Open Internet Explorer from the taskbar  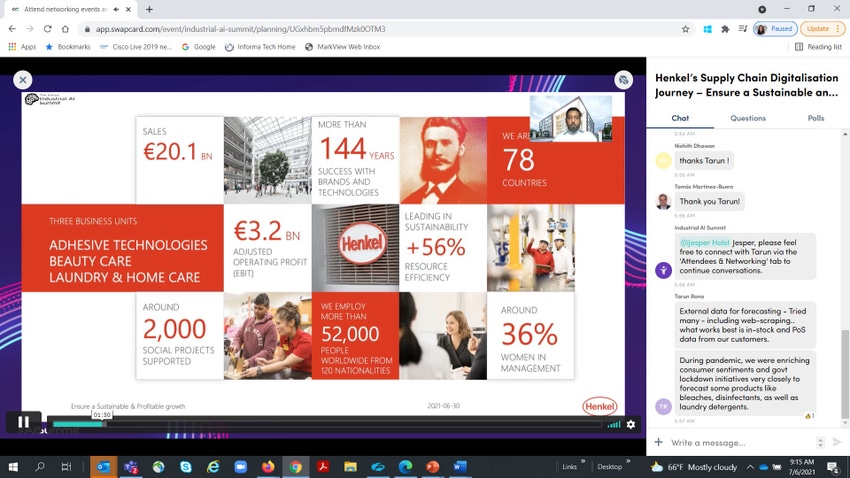pos(212,467)
